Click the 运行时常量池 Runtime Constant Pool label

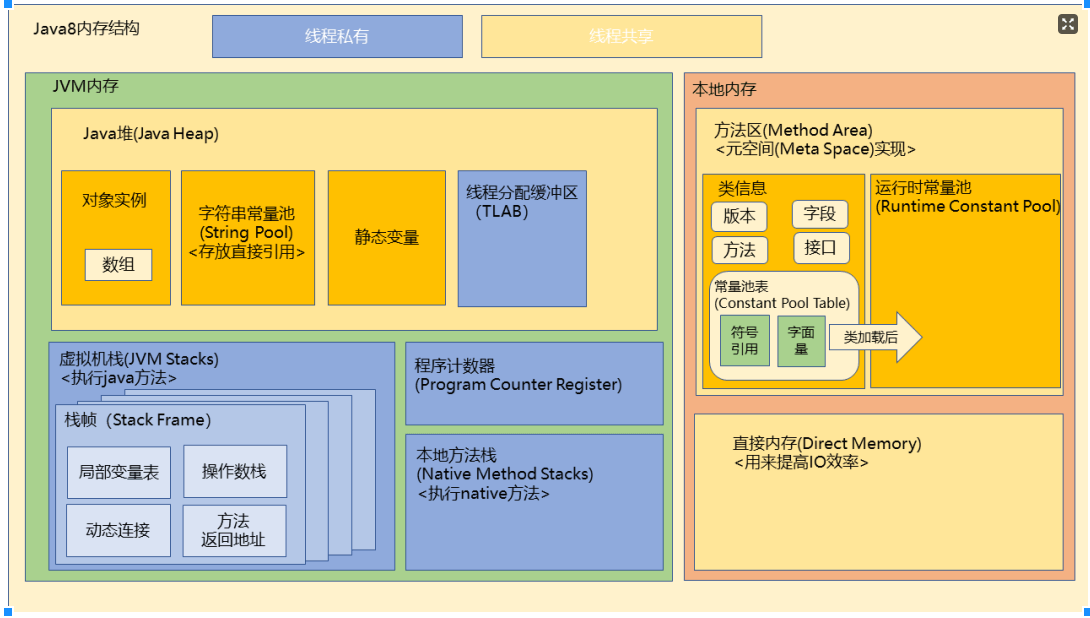click(968, 197)
